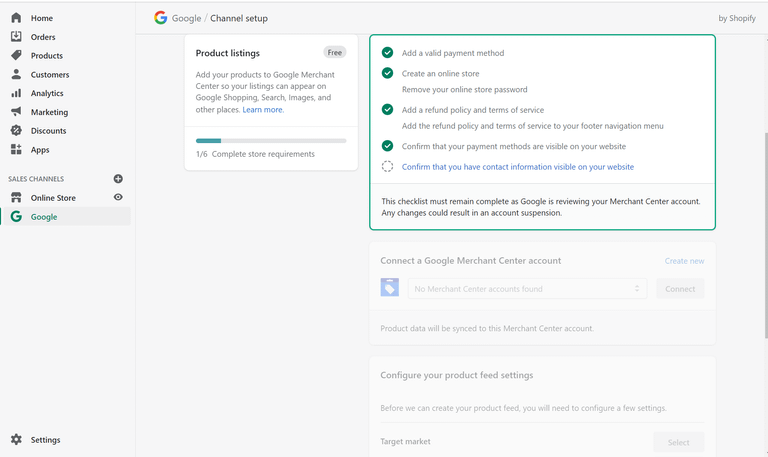The width and height of the screenshot is (768, 457).
Task: Open the Target market Select button
Action: [x=678, y=442]
